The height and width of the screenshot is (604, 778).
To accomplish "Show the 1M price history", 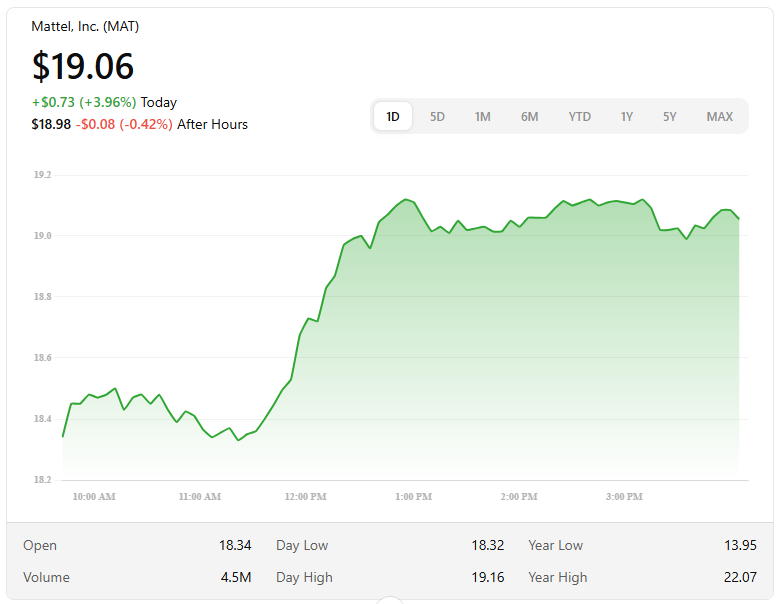I will pyautogui.click(x=482, y=117).
